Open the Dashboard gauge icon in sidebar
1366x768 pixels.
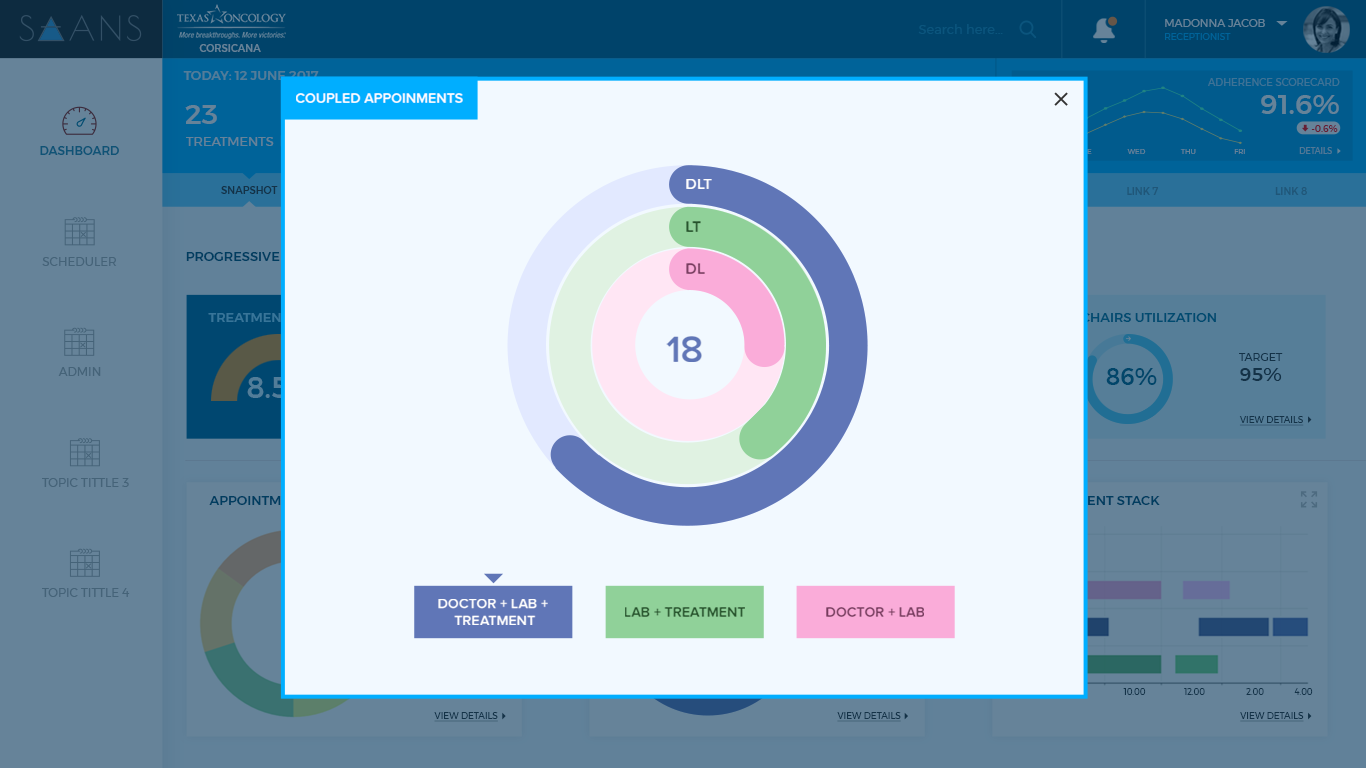coord(79,122)
